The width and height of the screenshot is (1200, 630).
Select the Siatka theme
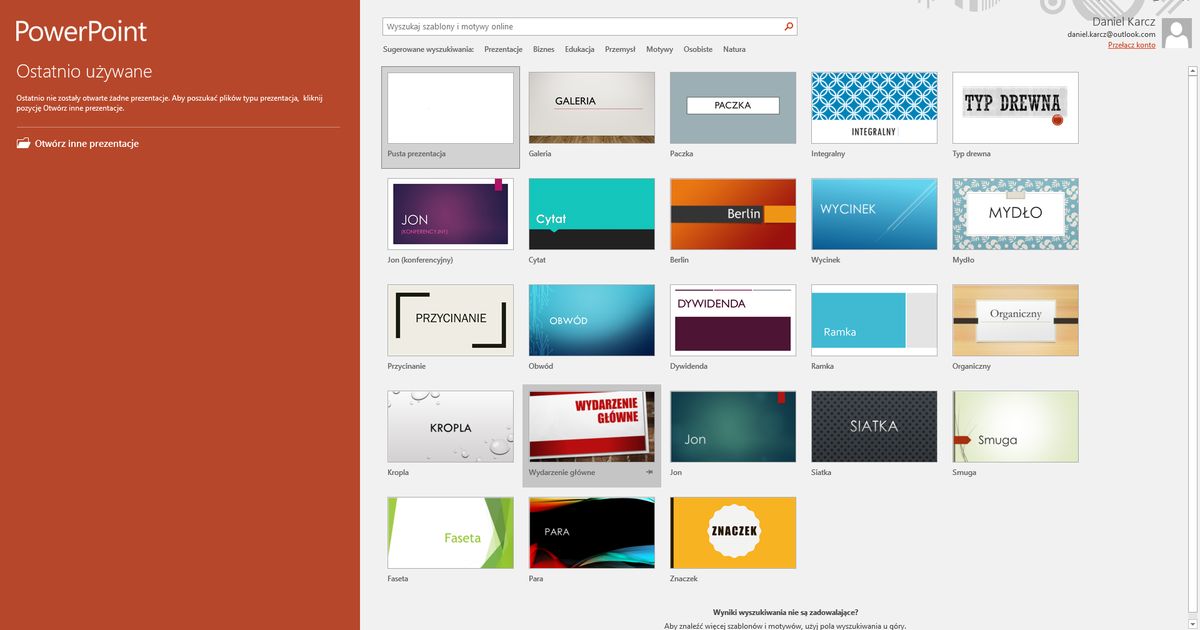[x=873, y=425]
